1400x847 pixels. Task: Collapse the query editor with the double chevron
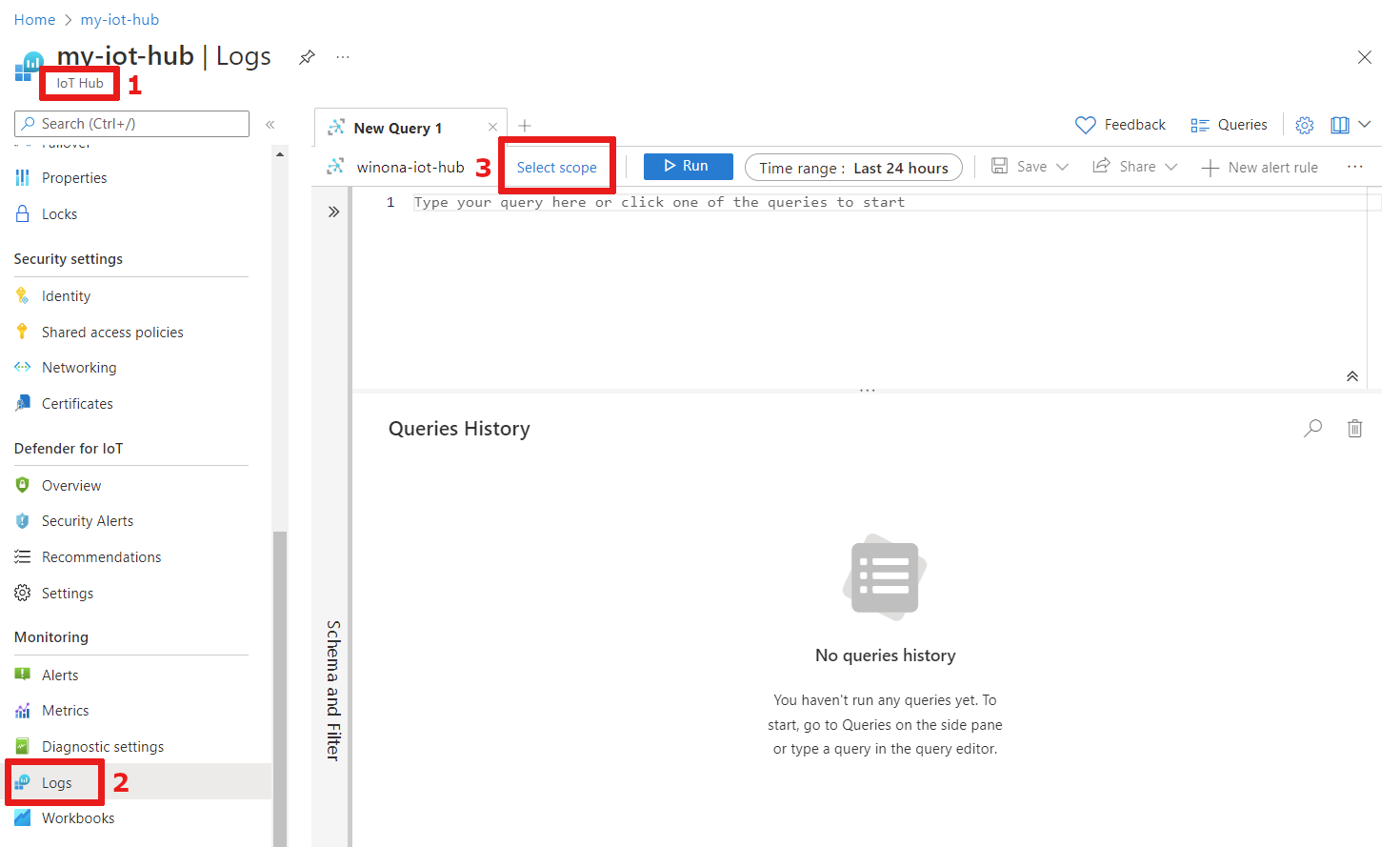click(1352, 376)
